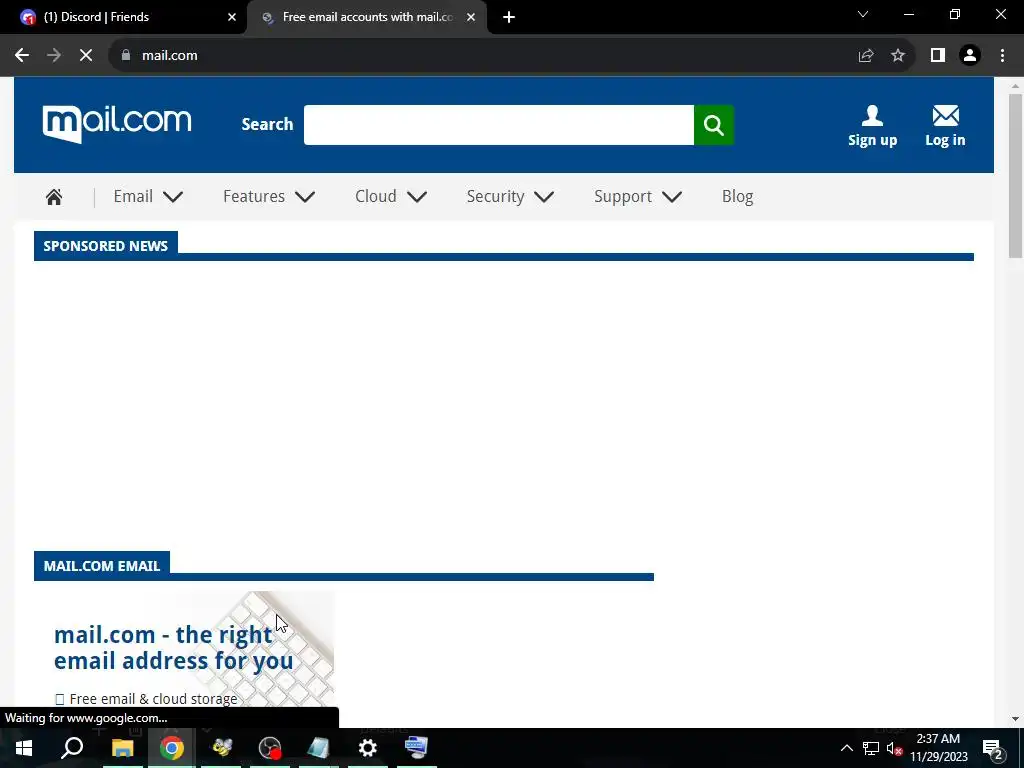The height and width of the screenshot is (768, 1024).
Task: Open the Chrome profile avatar icon
Action: [x=970, y=56]
